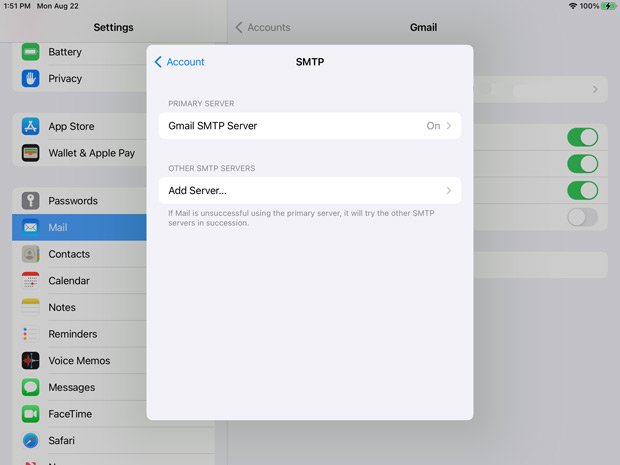Toggle the third green switch in Gmail pane
The image size is (620, 465).
tap(582, 190)
